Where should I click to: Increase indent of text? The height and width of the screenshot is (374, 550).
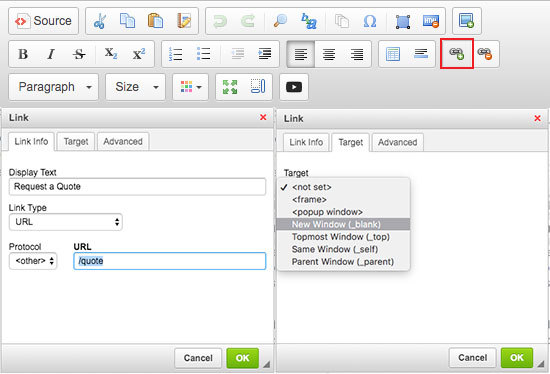pos(265,54)
